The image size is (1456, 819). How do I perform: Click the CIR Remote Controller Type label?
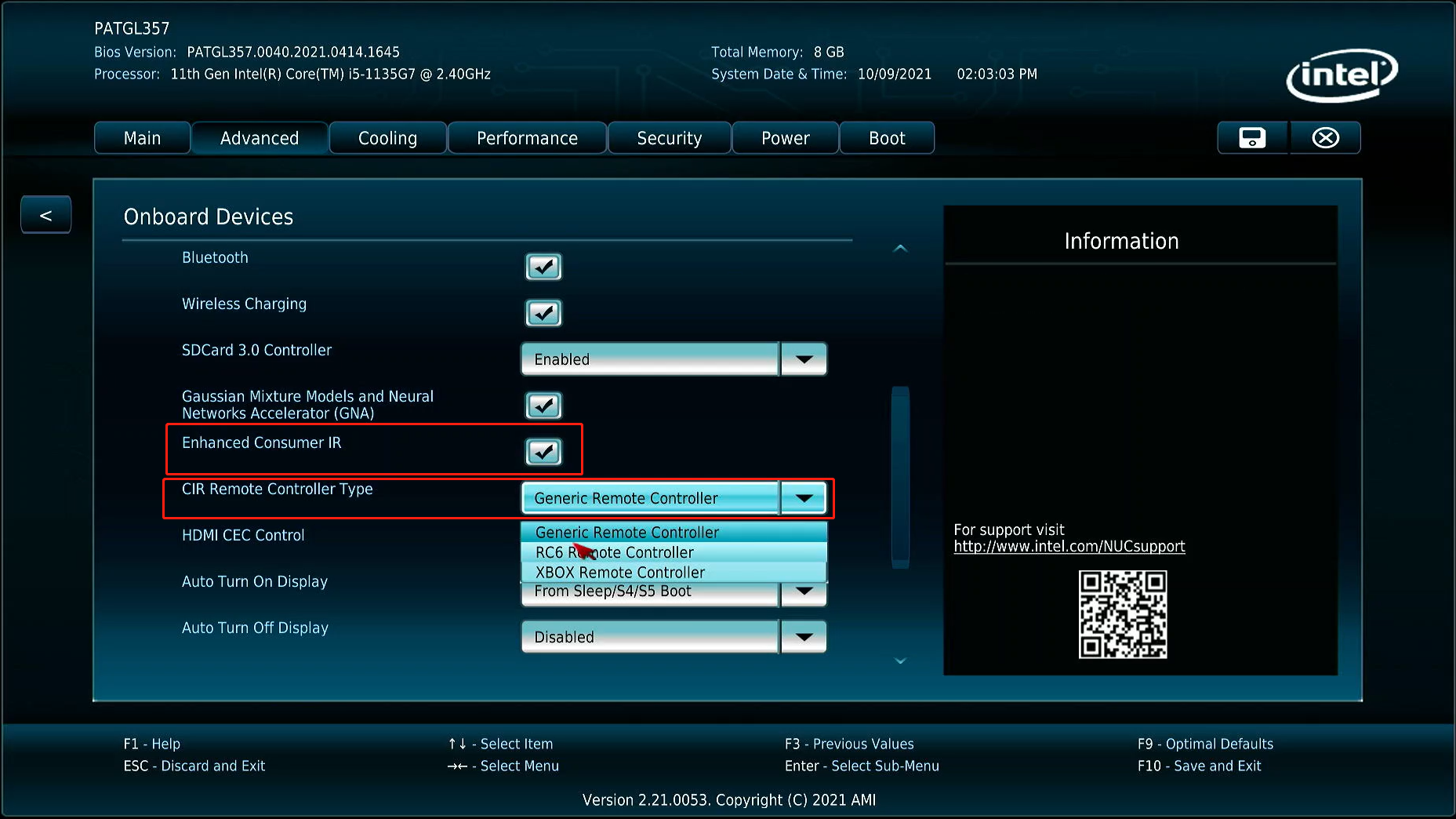point(277,489)
